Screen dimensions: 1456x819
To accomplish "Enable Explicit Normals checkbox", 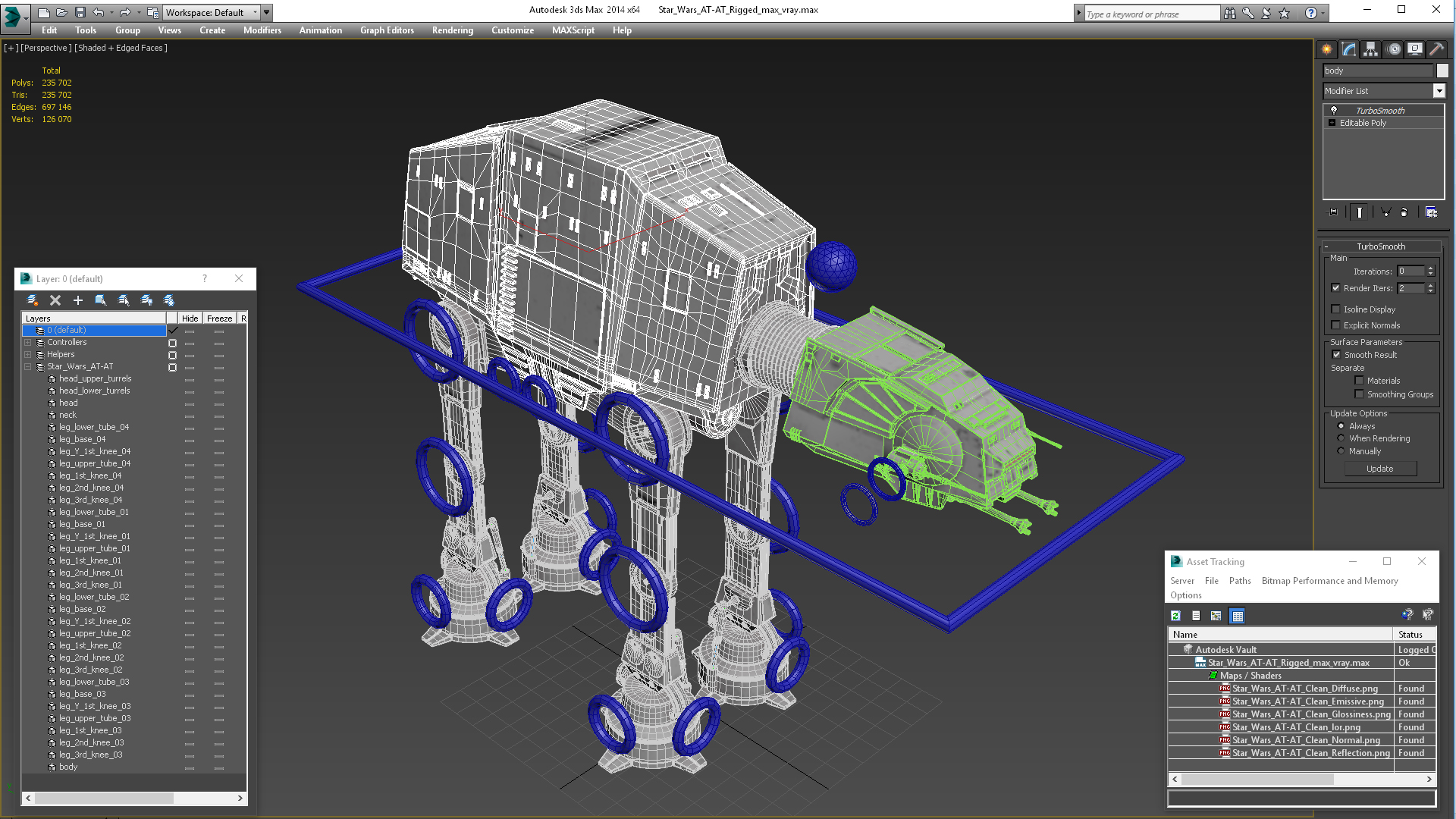I will coord(1336,325).
